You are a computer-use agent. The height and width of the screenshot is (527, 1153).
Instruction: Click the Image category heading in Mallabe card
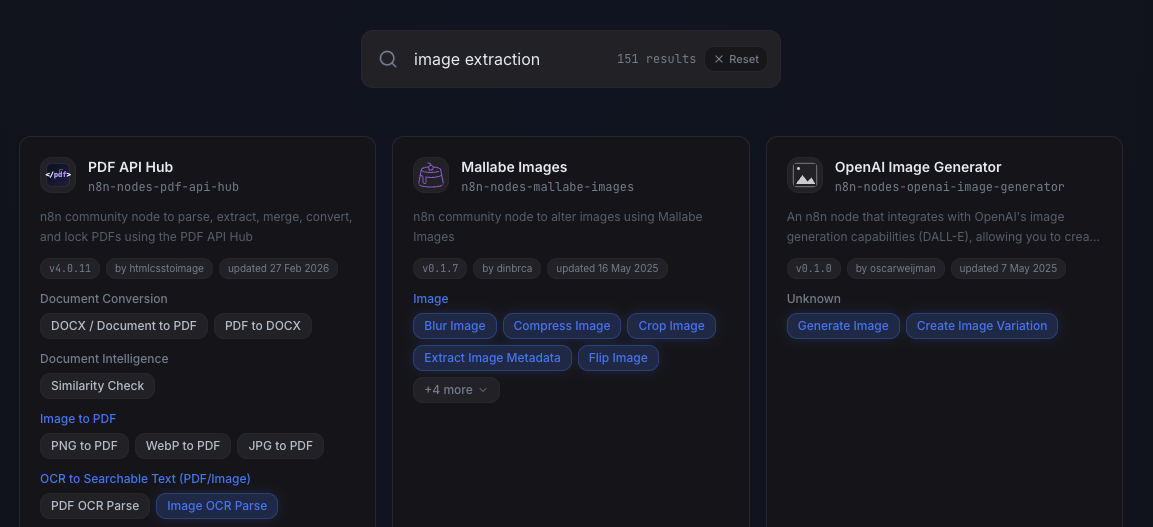(x=431, y=298)
